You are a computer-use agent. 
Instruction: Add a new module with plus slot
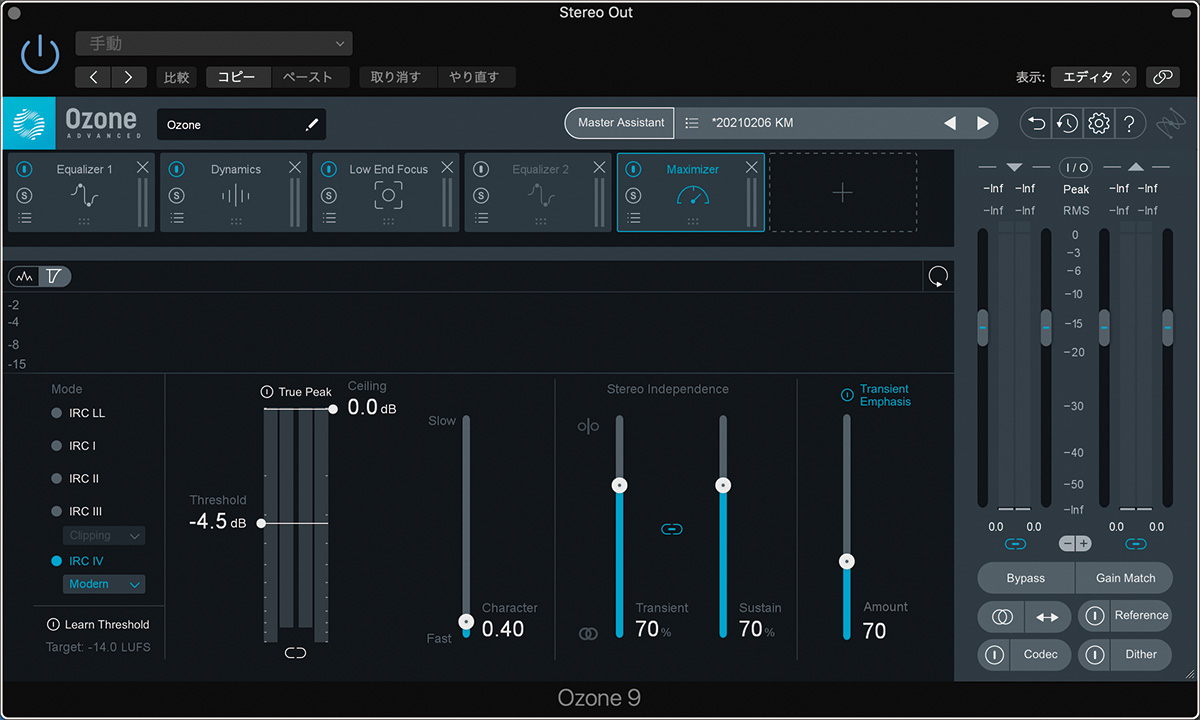point(842,193)
